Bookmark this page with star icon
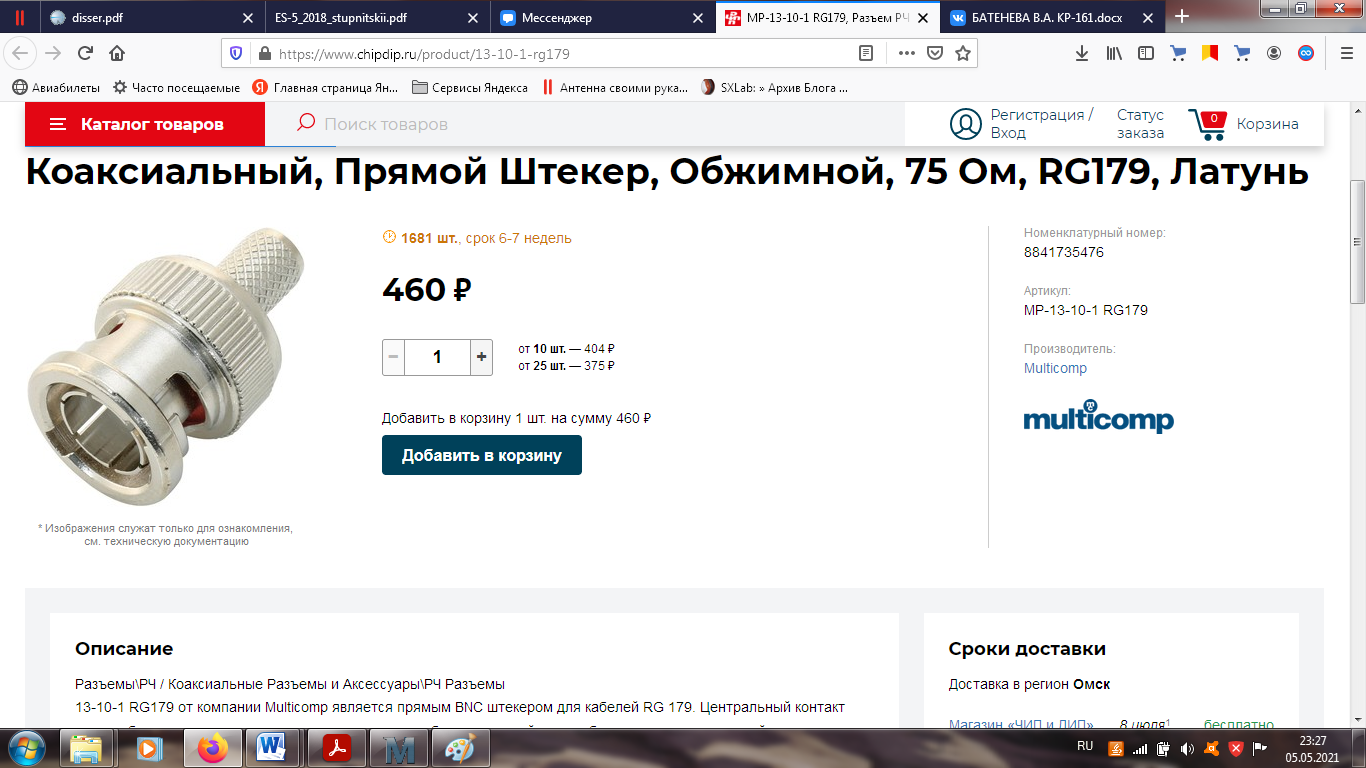Viewport: 1366px width, 768px height. tap(962, 53)
